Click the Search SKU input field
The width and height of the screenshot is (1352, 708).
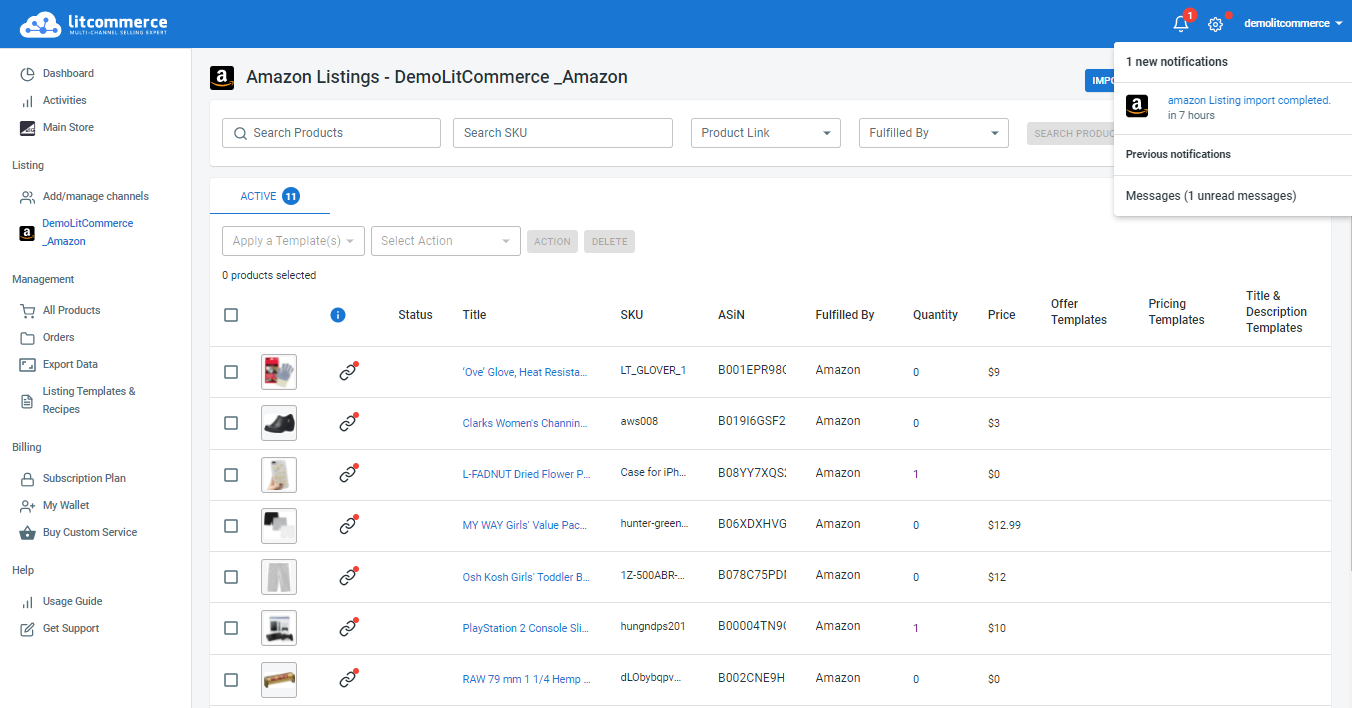point(563,133)
